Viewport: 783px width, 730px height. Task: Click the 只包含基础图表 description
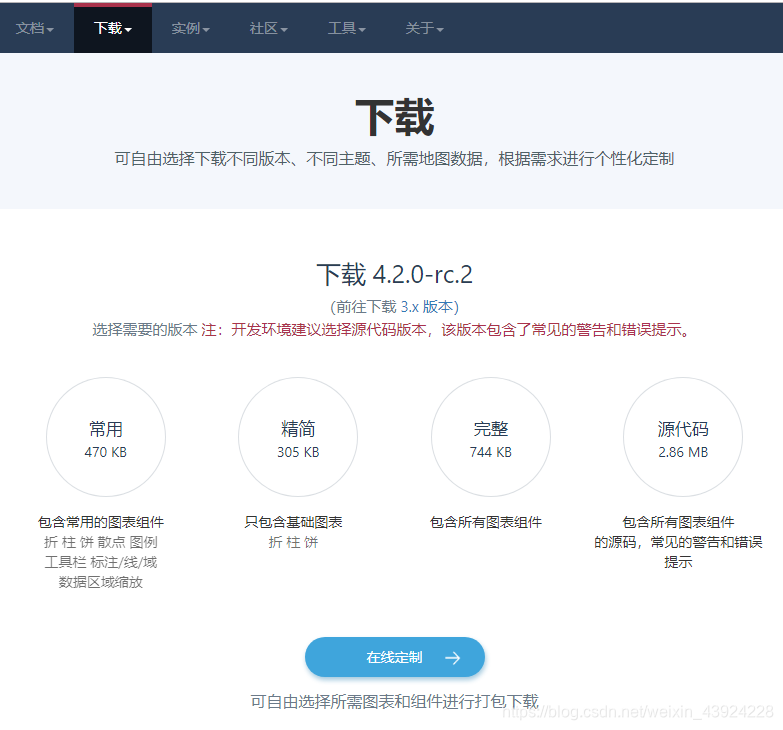[293, 522]
